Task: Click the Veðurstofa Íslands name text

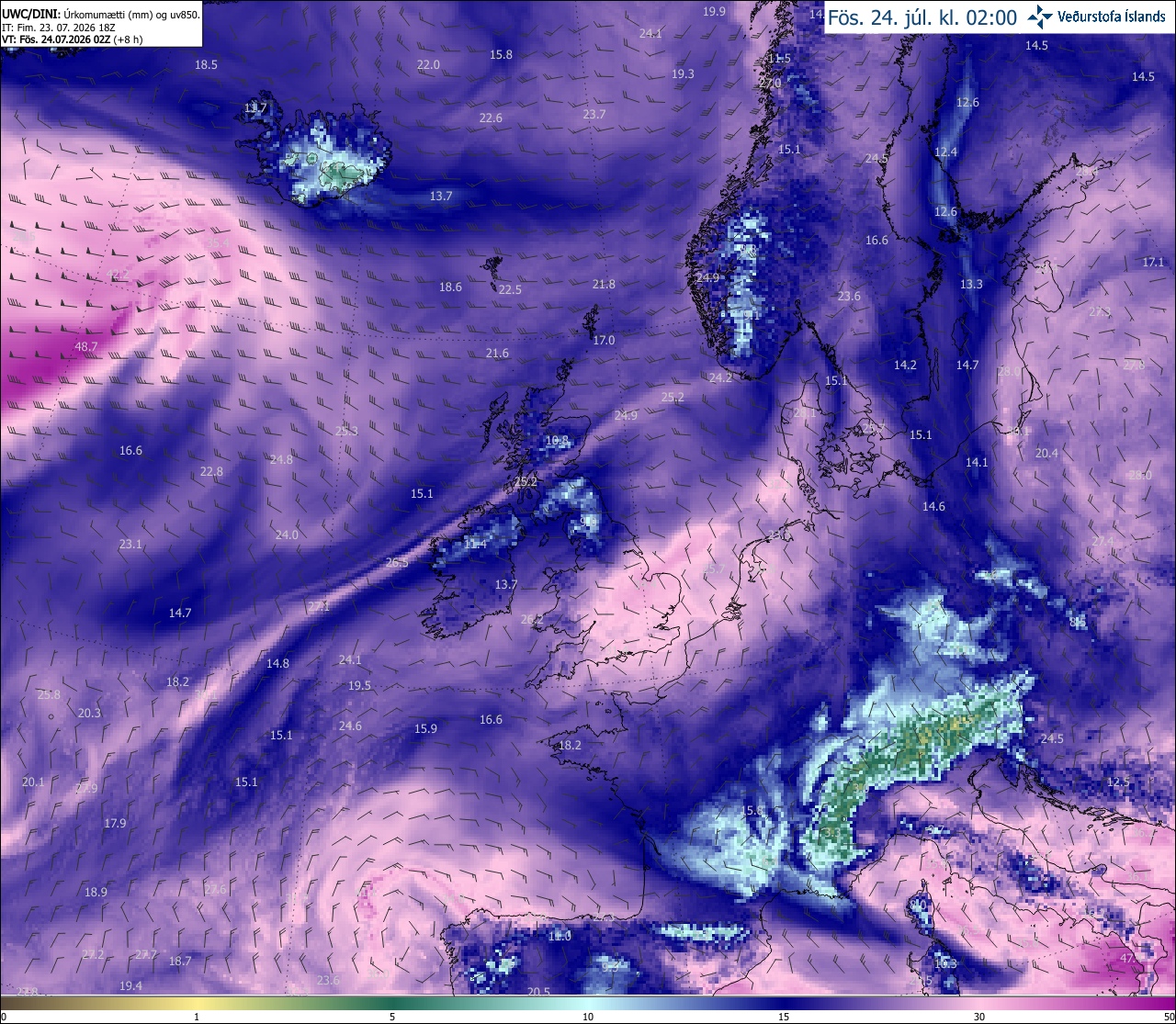Action: (1112, 17)
